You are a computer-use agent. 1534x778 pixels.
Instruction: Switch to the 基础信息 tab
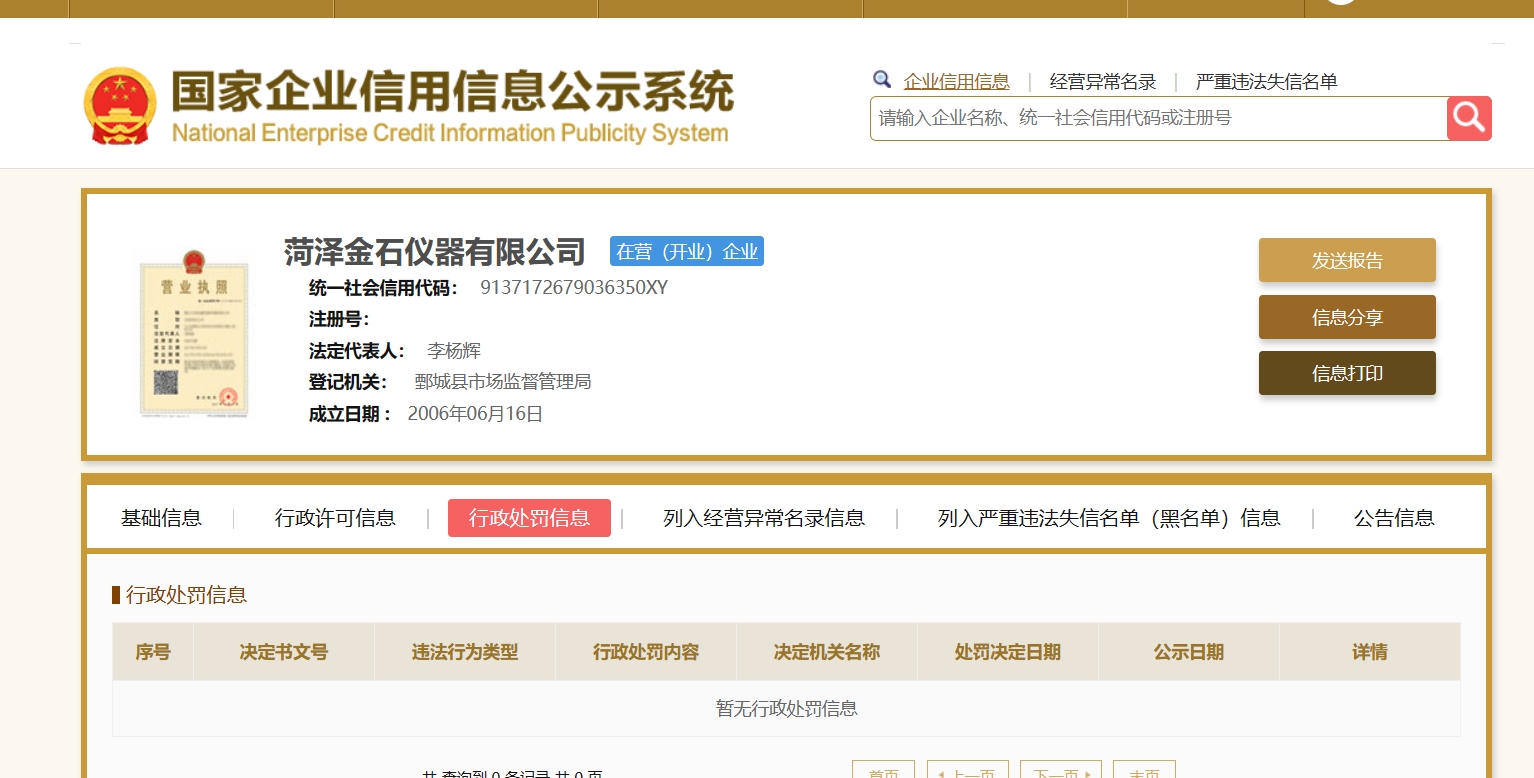(x=161, y=518)
